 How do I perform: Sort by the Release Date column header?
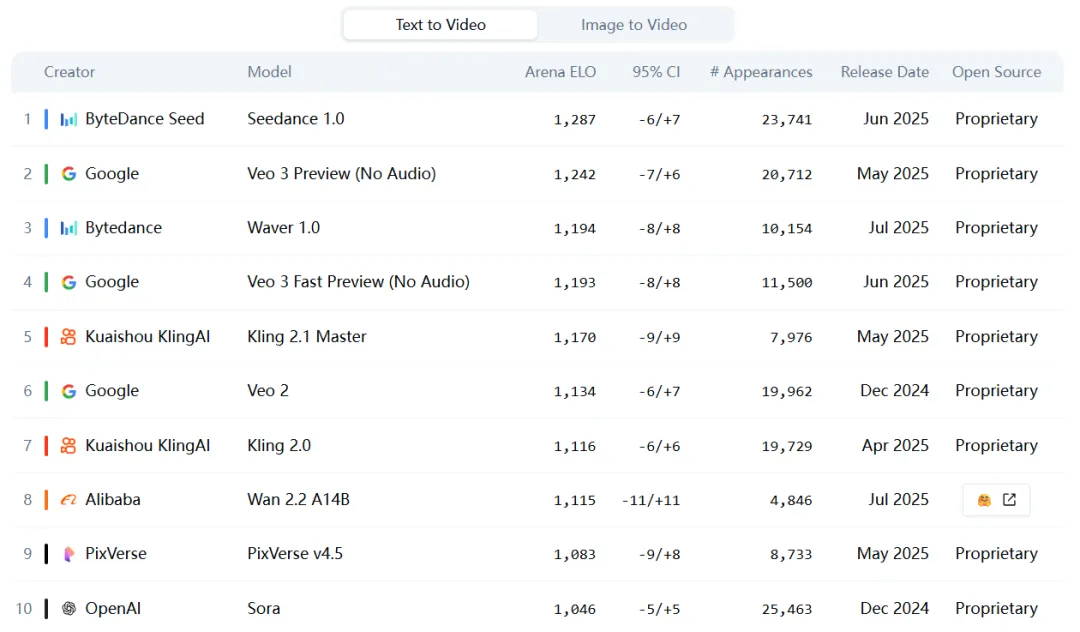pyautogui.click(x=884, y=72)
